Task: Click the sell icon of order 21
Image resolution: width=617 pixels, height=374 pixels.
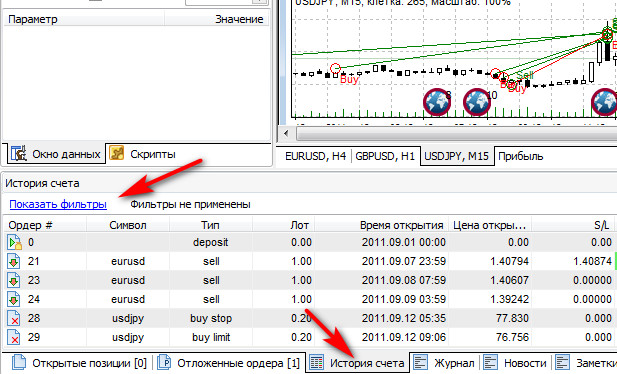Action: pyautogui.click(x=14, y=261)
